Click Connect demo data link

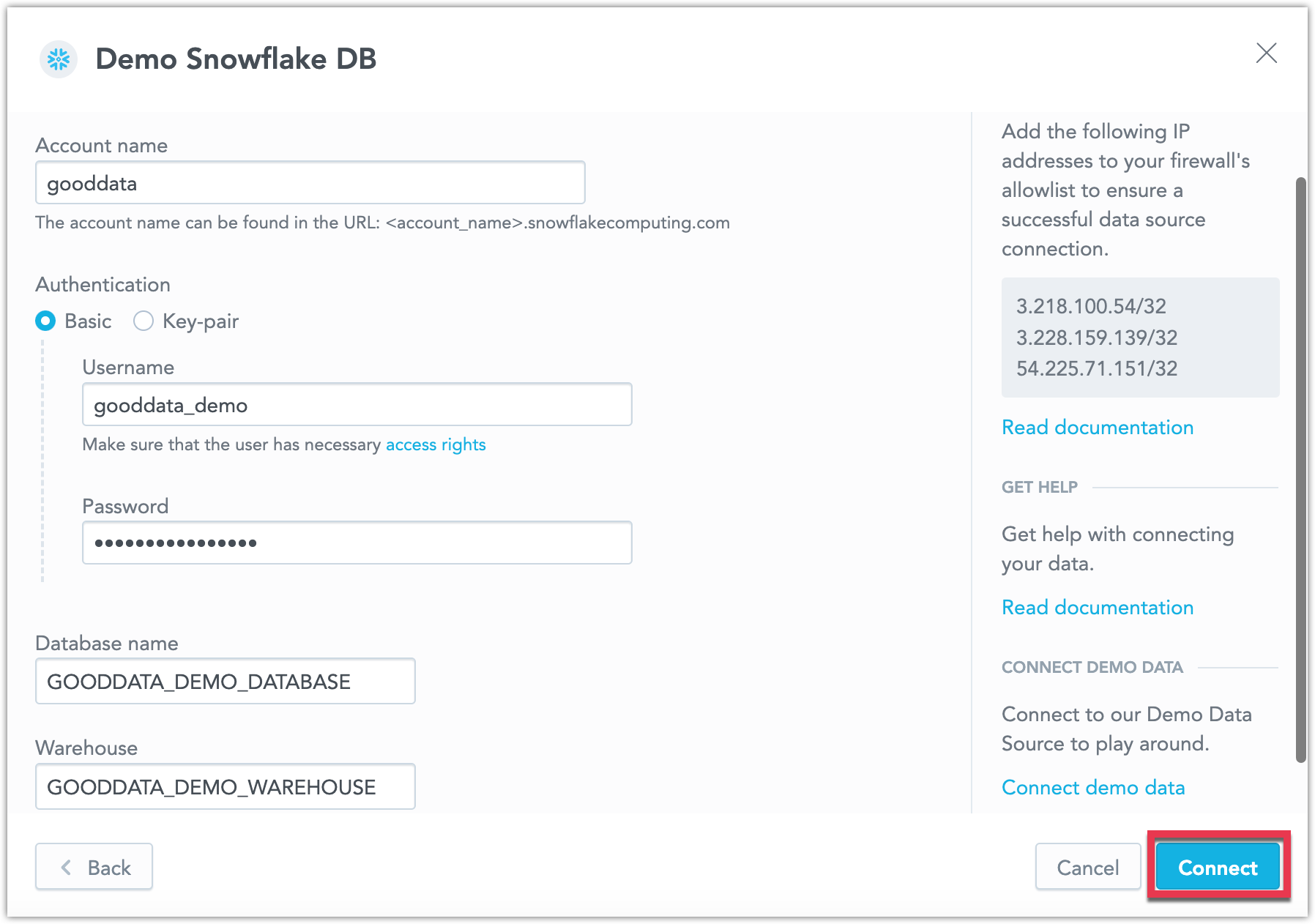[1093, 788]
